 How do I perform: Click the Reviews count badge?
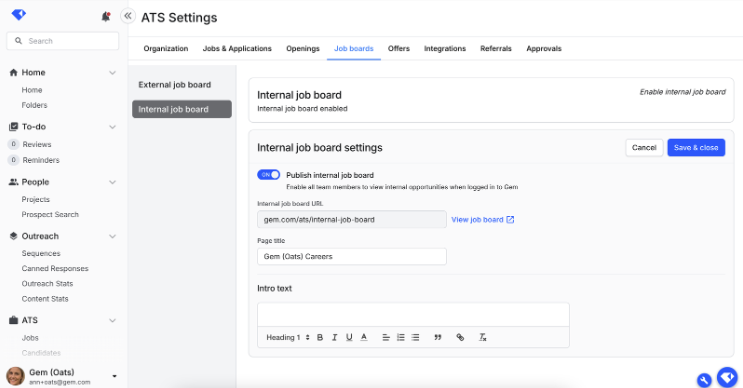click(13, 144)
